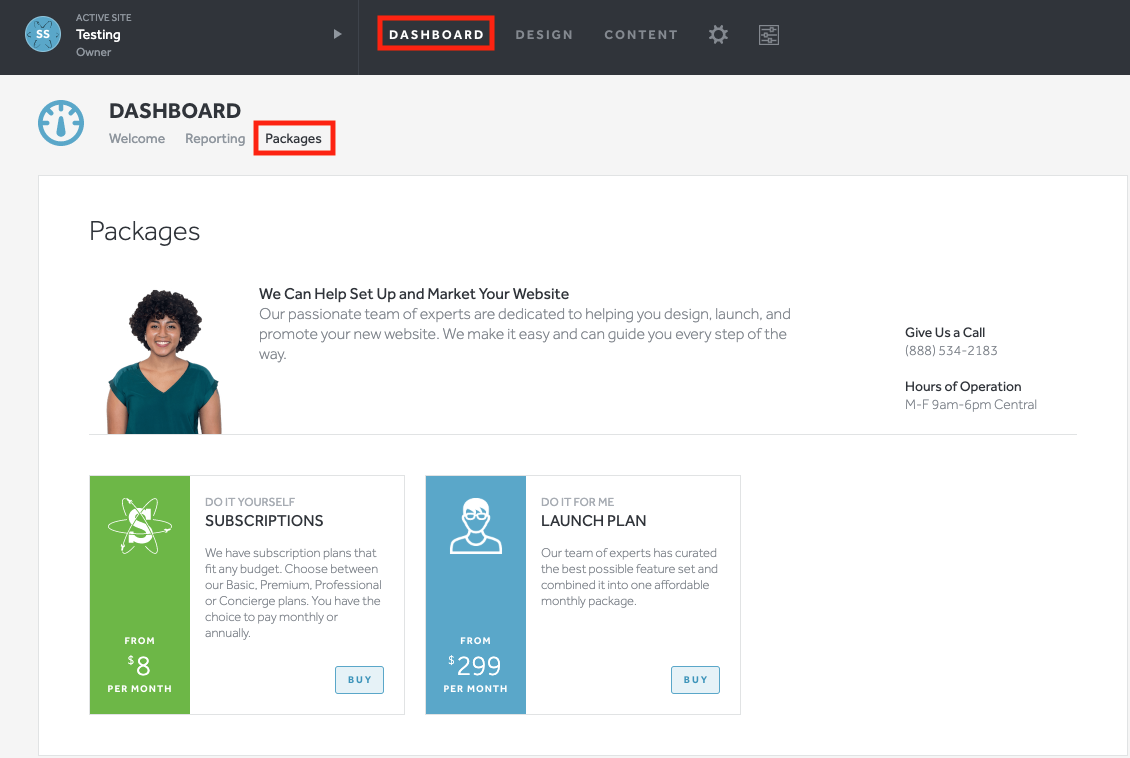Open the Design top menu
Image resolution: width=1130 pixels, height=758 pixels.
pyautogui.click(x=544, y=35)
